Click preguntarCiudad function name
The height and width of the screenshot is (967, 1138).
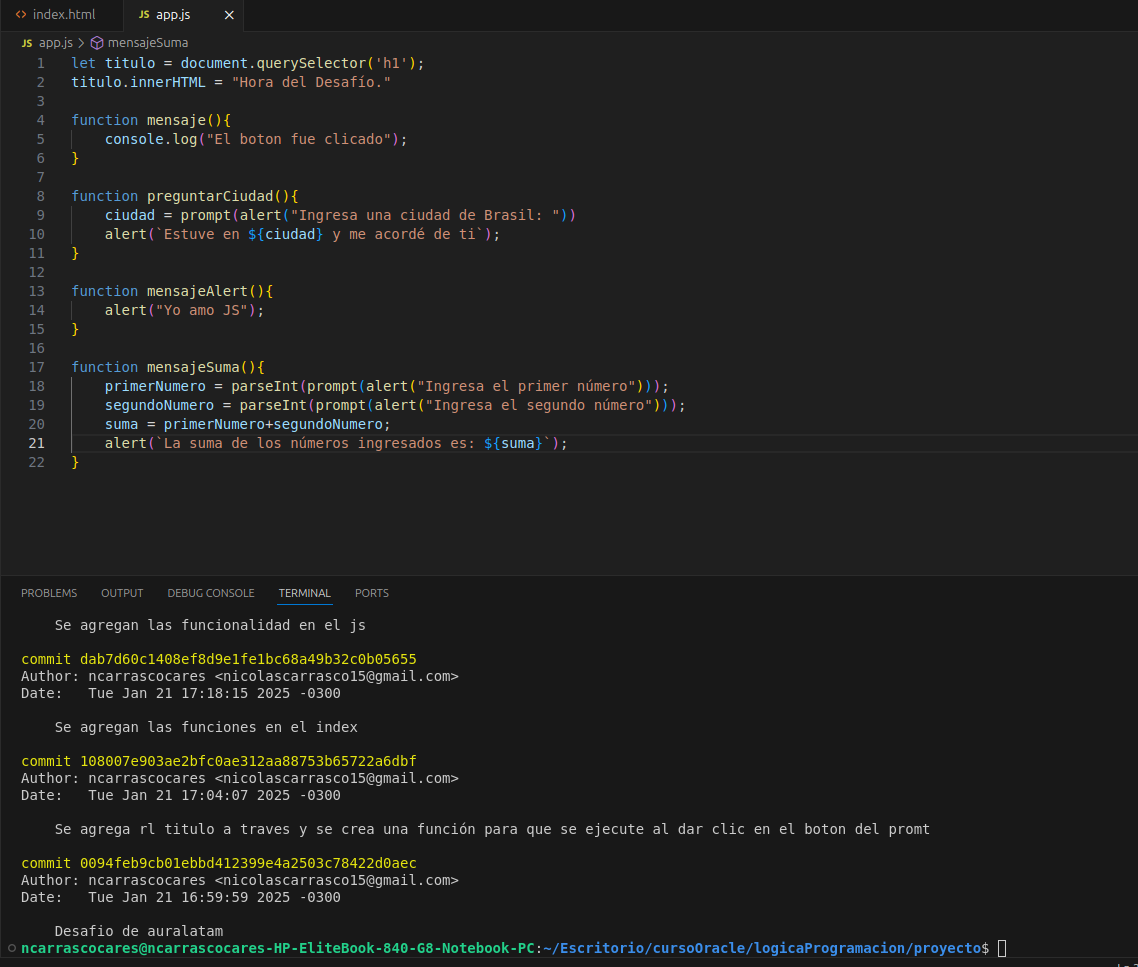click(210, 196)
